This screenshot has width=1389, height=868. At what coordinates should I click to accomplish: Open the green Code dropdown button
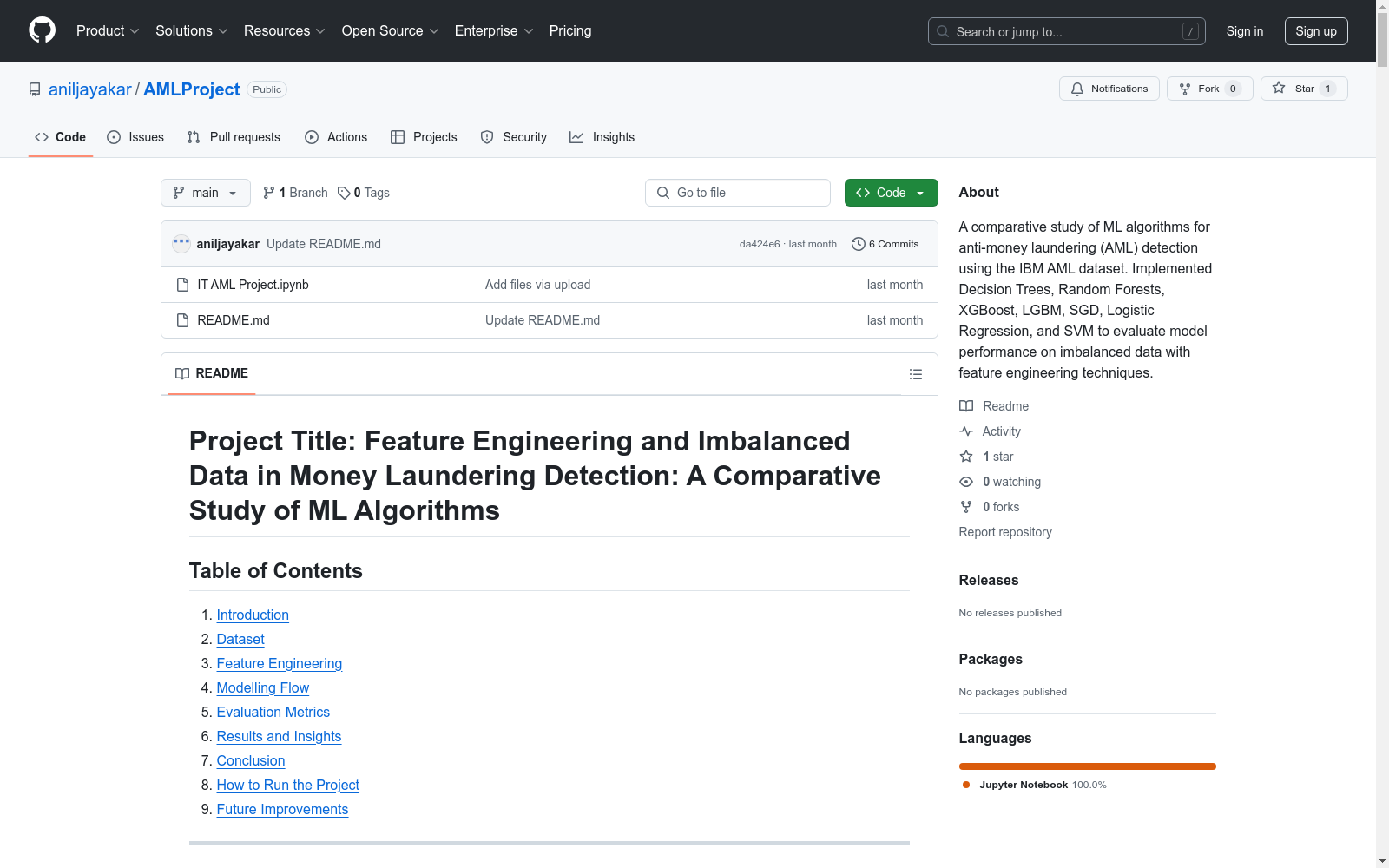tap(891, 193)
